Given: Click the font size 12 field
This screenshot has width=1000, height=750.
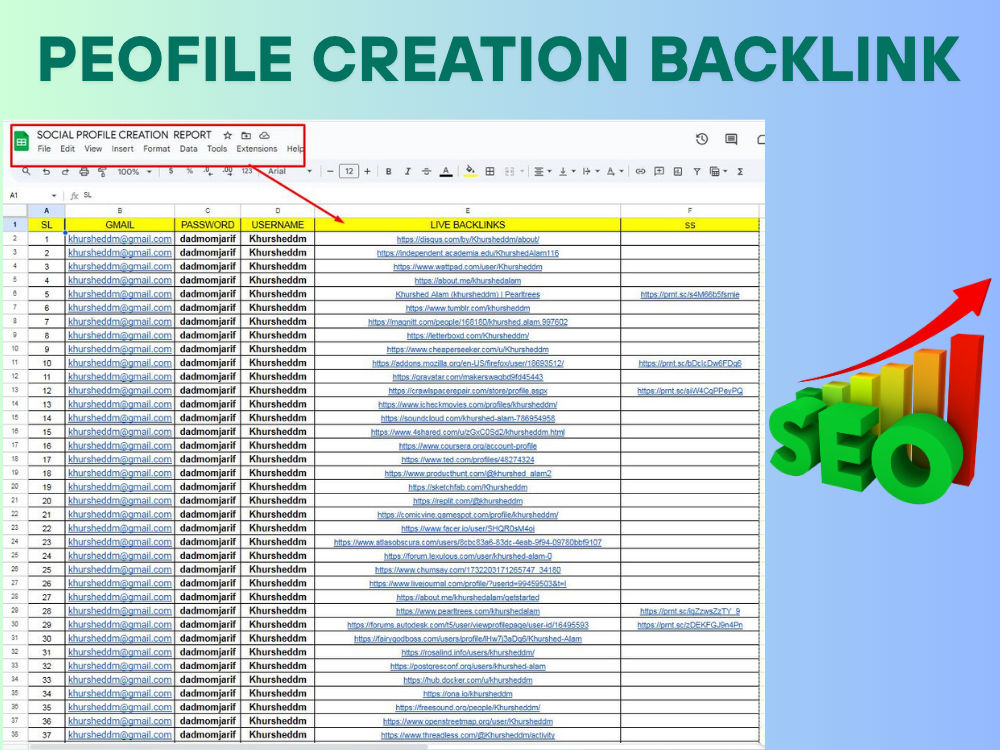Looking at the screenshot, I should [349, 171].
